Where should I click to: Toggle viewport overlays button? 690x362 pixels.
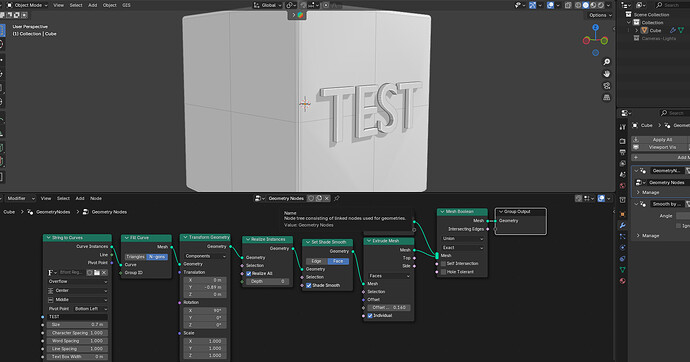[x=551, y=5]
